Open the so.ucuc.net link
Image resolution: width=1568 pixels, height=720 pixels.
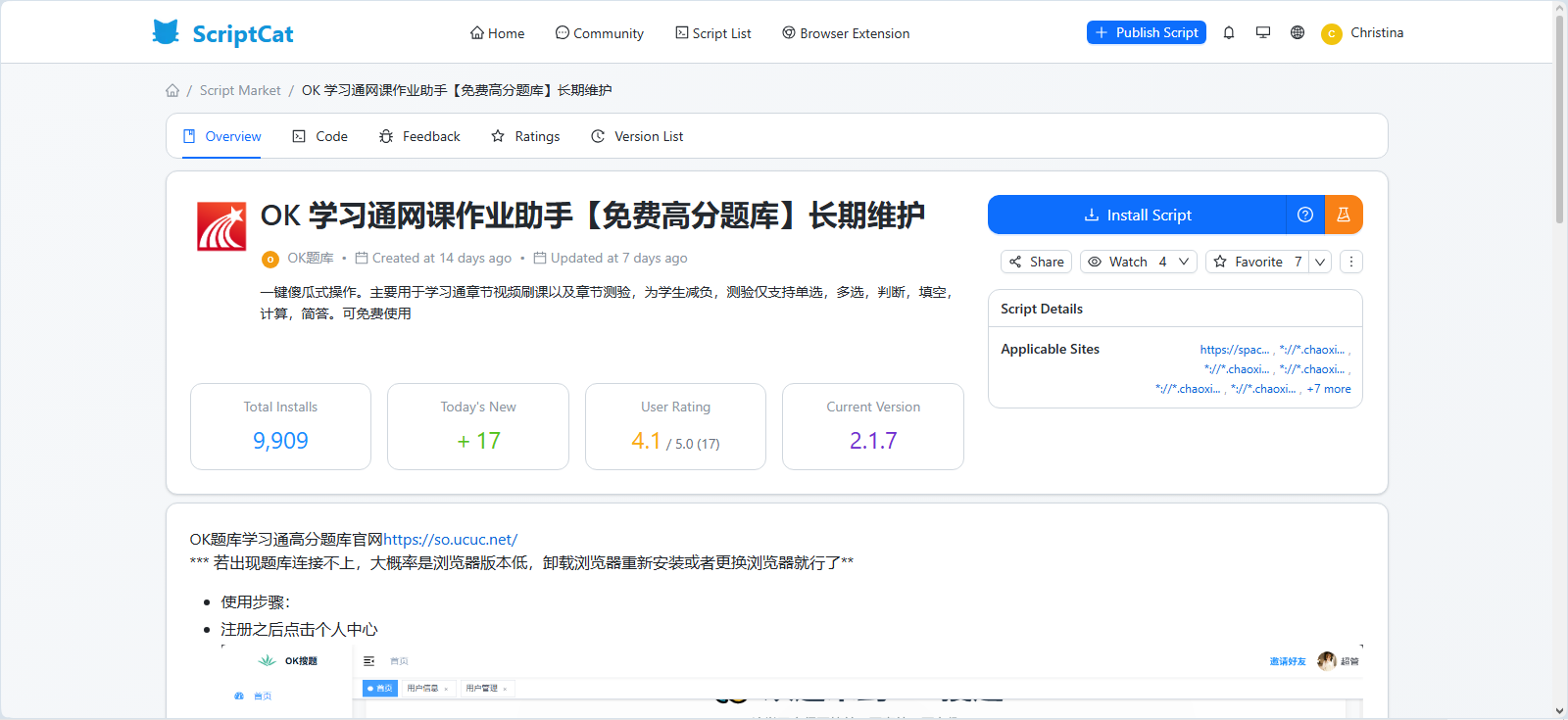(450, 539)
